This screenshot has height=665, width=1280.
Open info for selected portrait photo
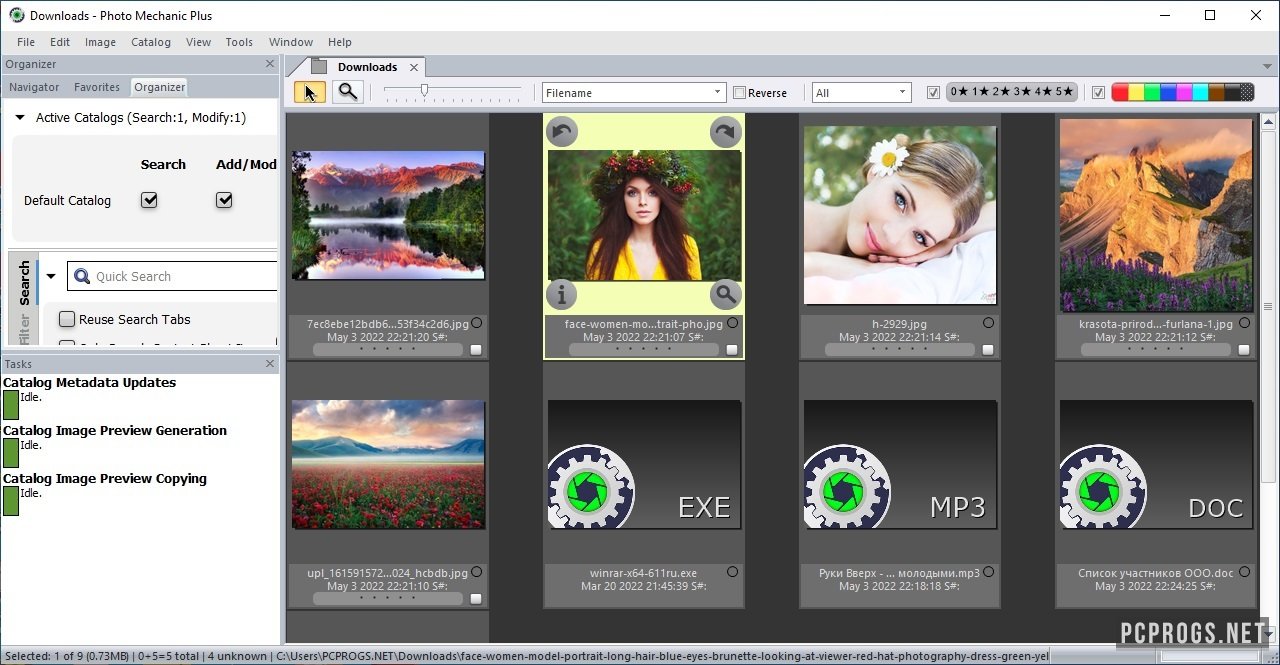tap(562, 294)
